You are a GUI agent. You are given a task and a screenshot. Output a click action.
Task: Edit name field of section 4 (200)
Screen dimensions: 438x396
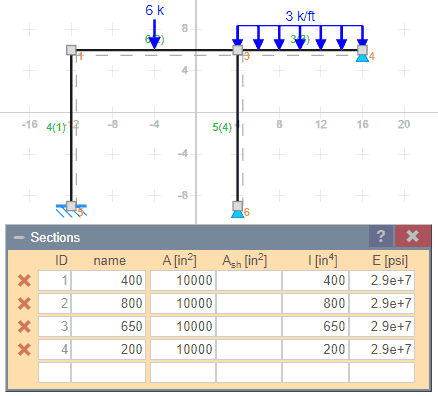(x=108, y=349)
